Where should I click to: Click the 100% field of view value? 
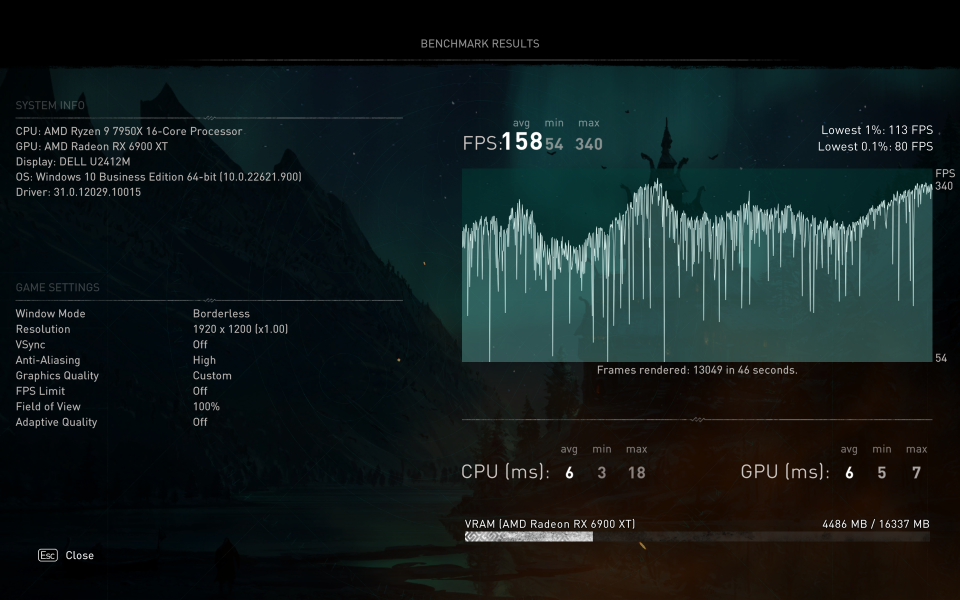[x=206, y=407]
